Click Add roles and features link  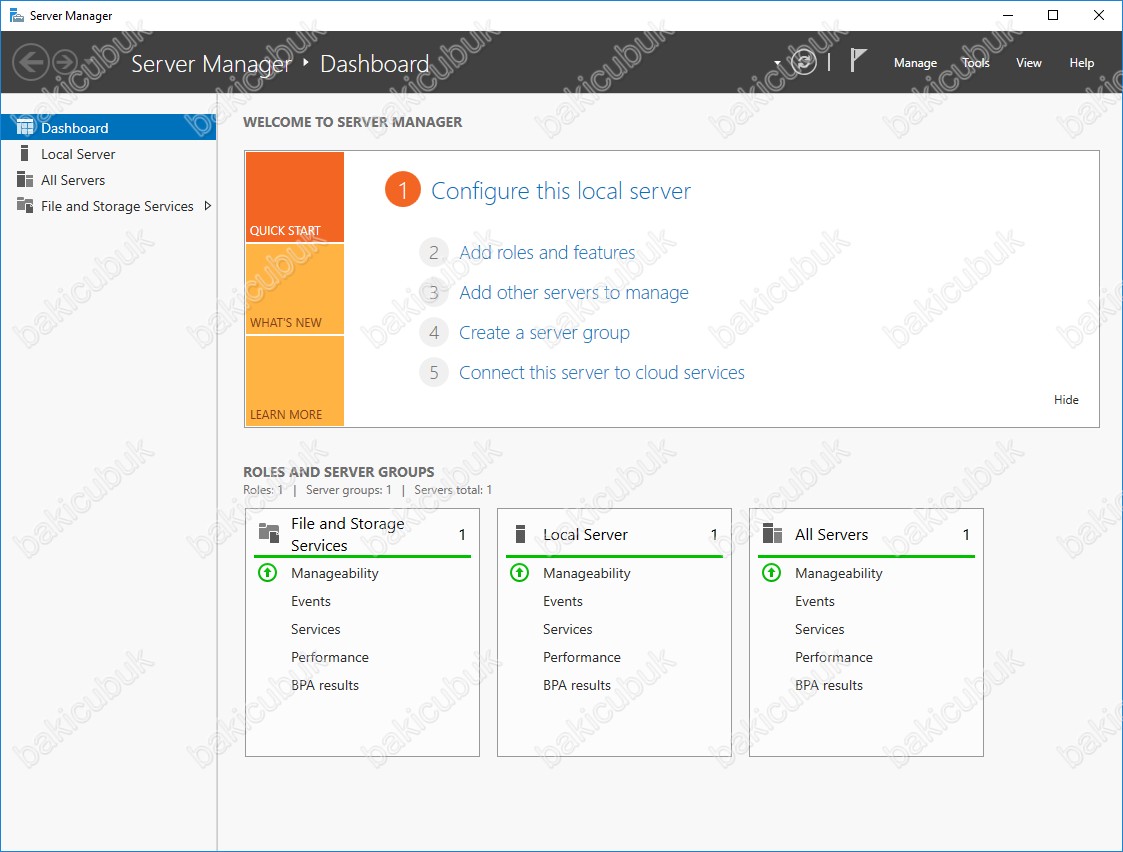point(547,253)
